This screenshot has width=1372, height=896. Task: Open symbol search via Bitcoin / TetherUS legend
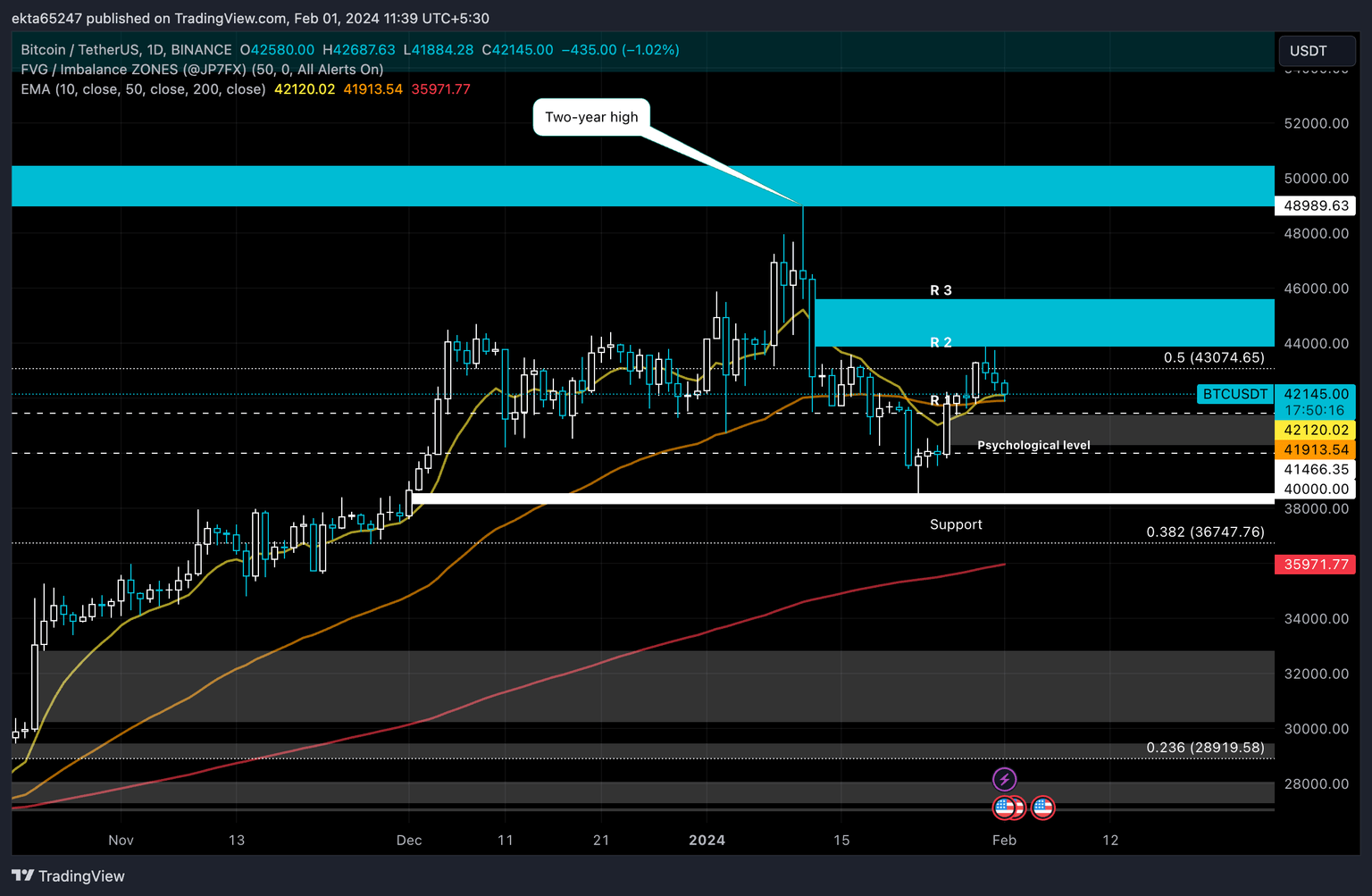80,50
